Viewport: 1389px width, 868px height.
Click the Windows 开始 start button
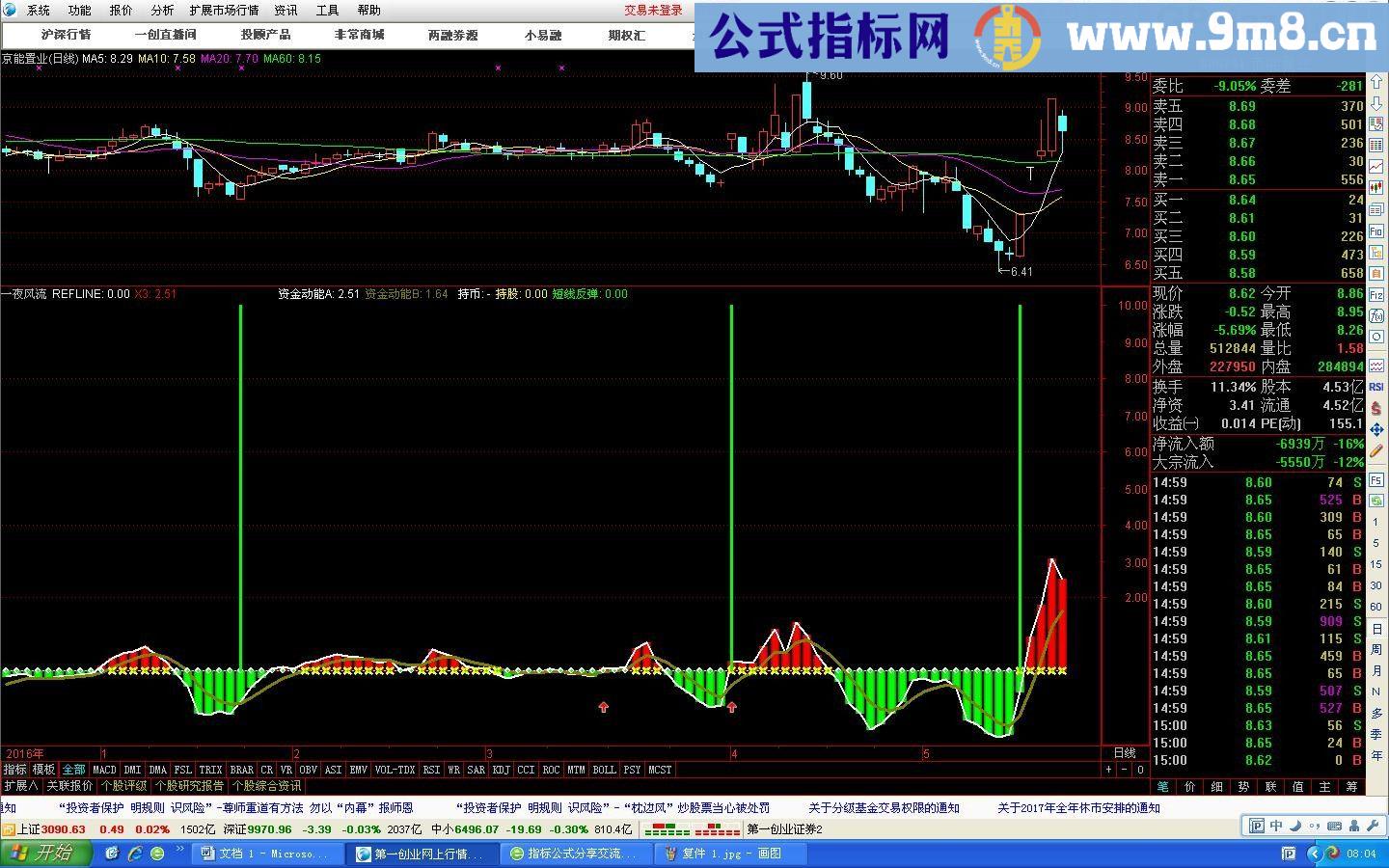46,853
